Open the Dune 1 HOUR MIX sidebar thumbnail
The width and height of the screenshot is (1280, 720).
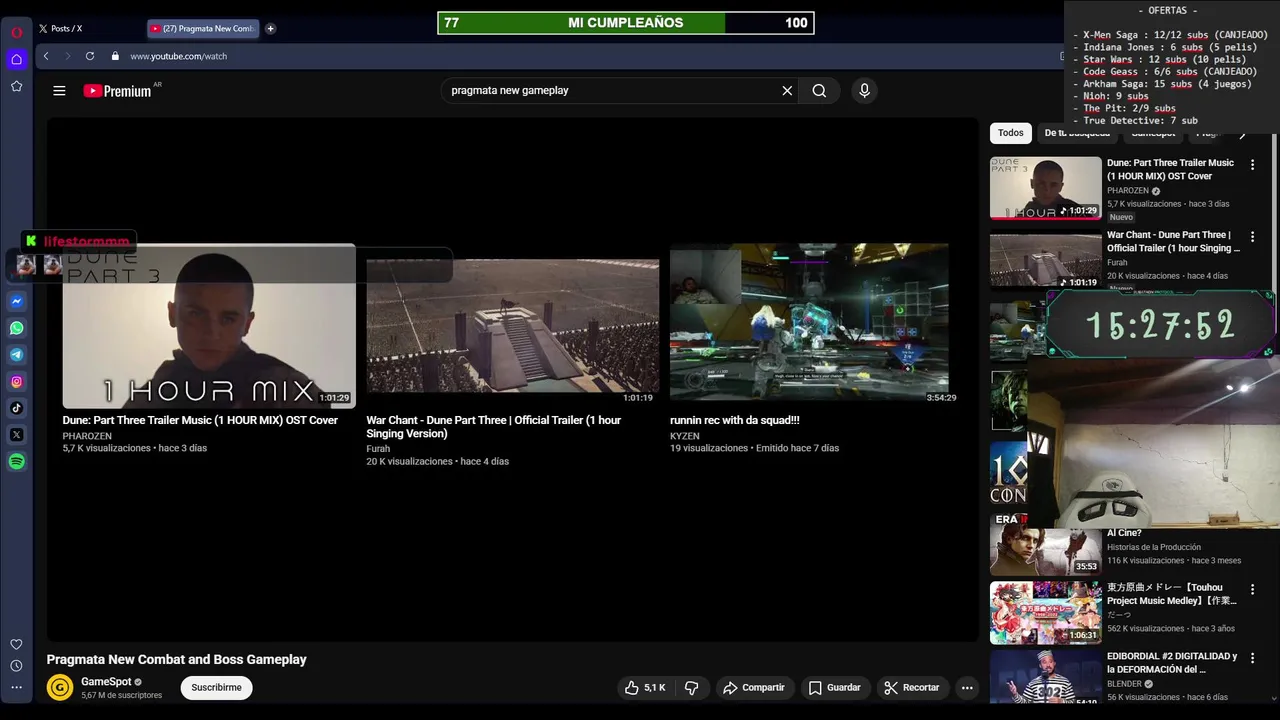point(1046,187)
